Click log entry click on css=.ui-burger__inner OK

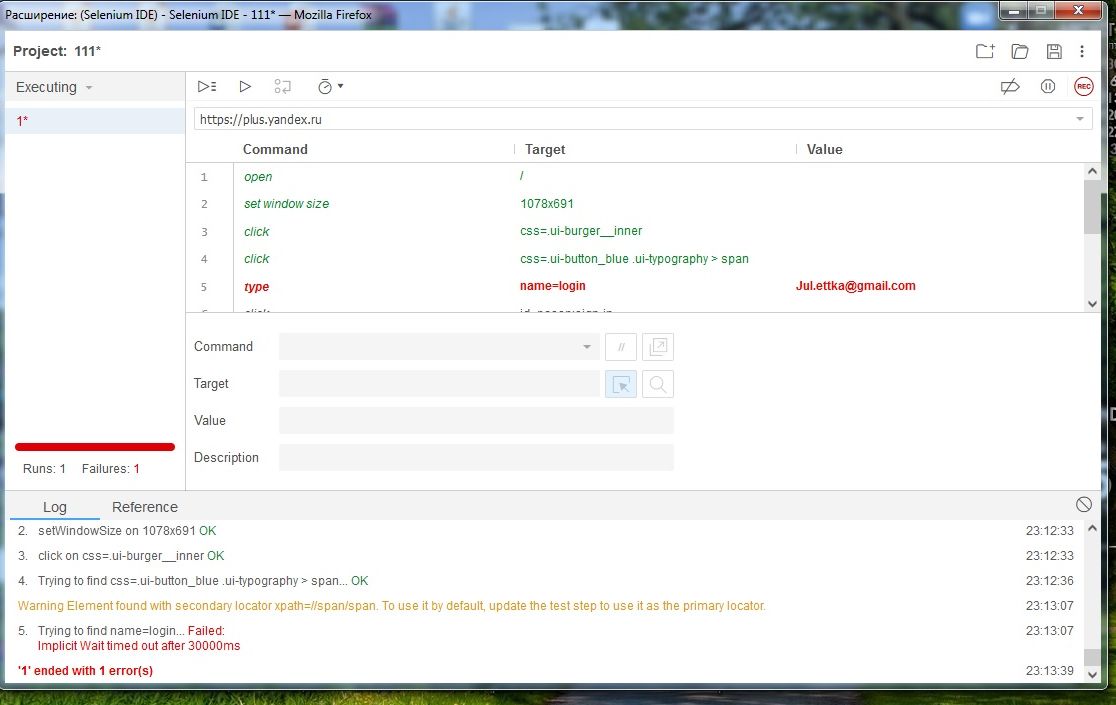[131, 556]
